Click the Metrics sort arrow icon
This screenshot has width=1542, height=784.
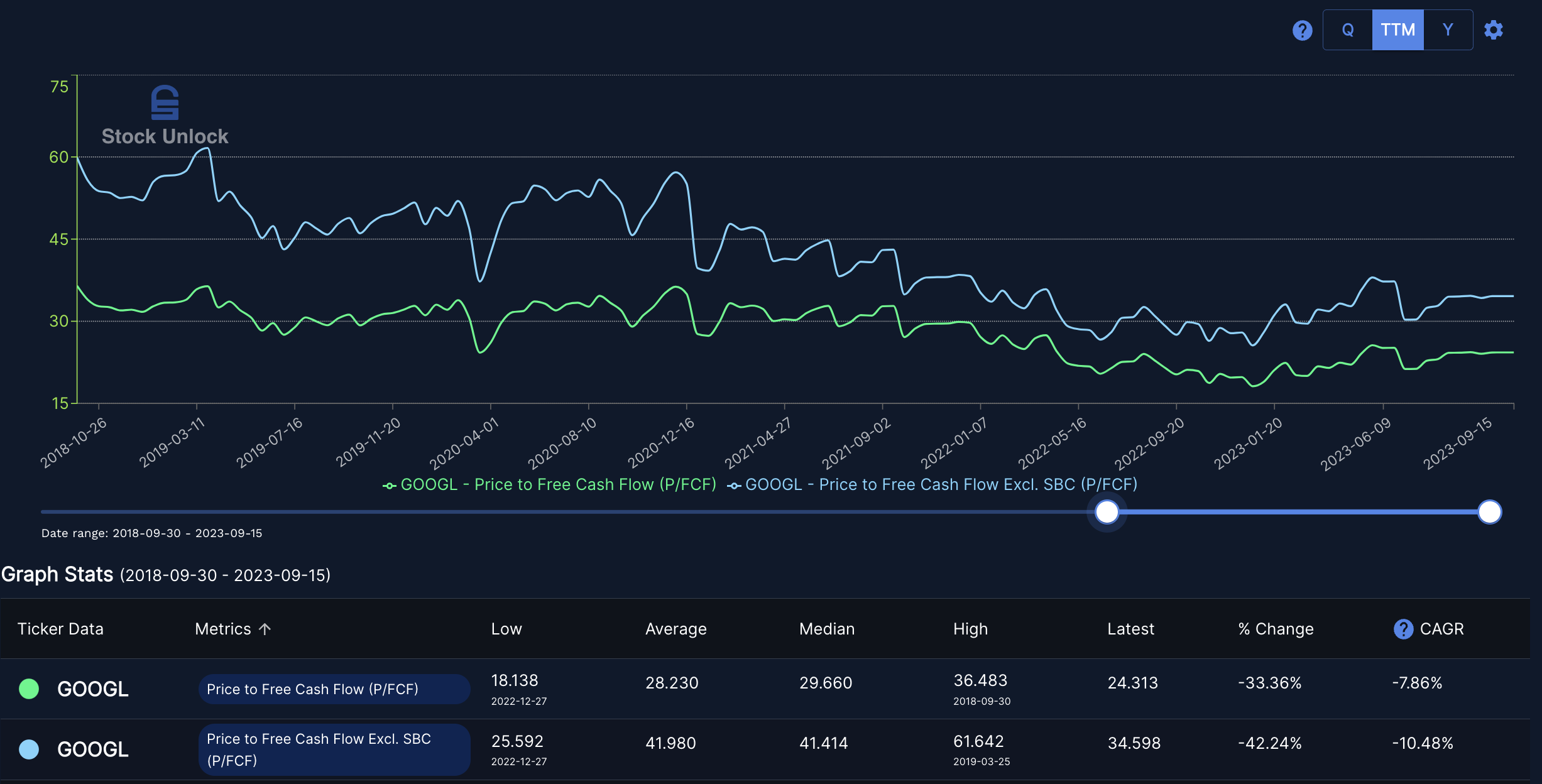tap(265, 629)
